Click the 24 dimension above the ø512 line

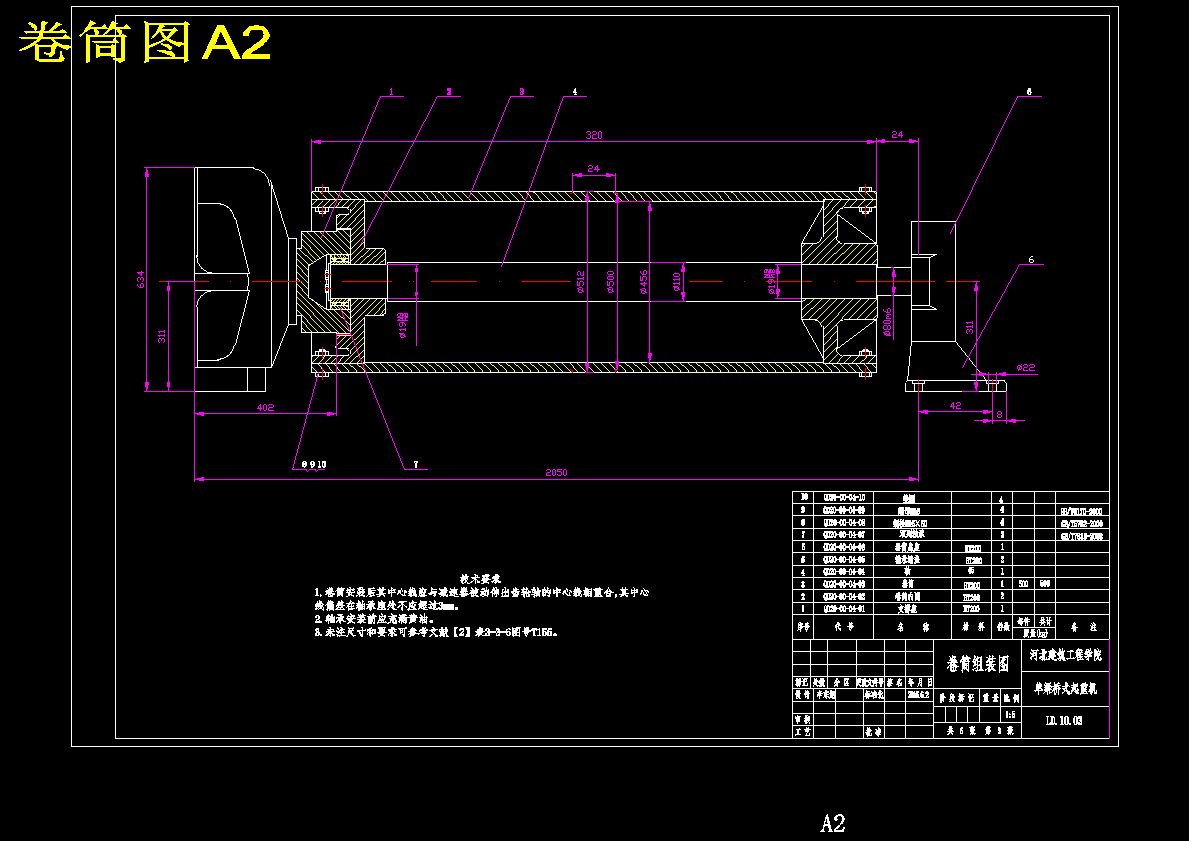click(x=594, y=168)
